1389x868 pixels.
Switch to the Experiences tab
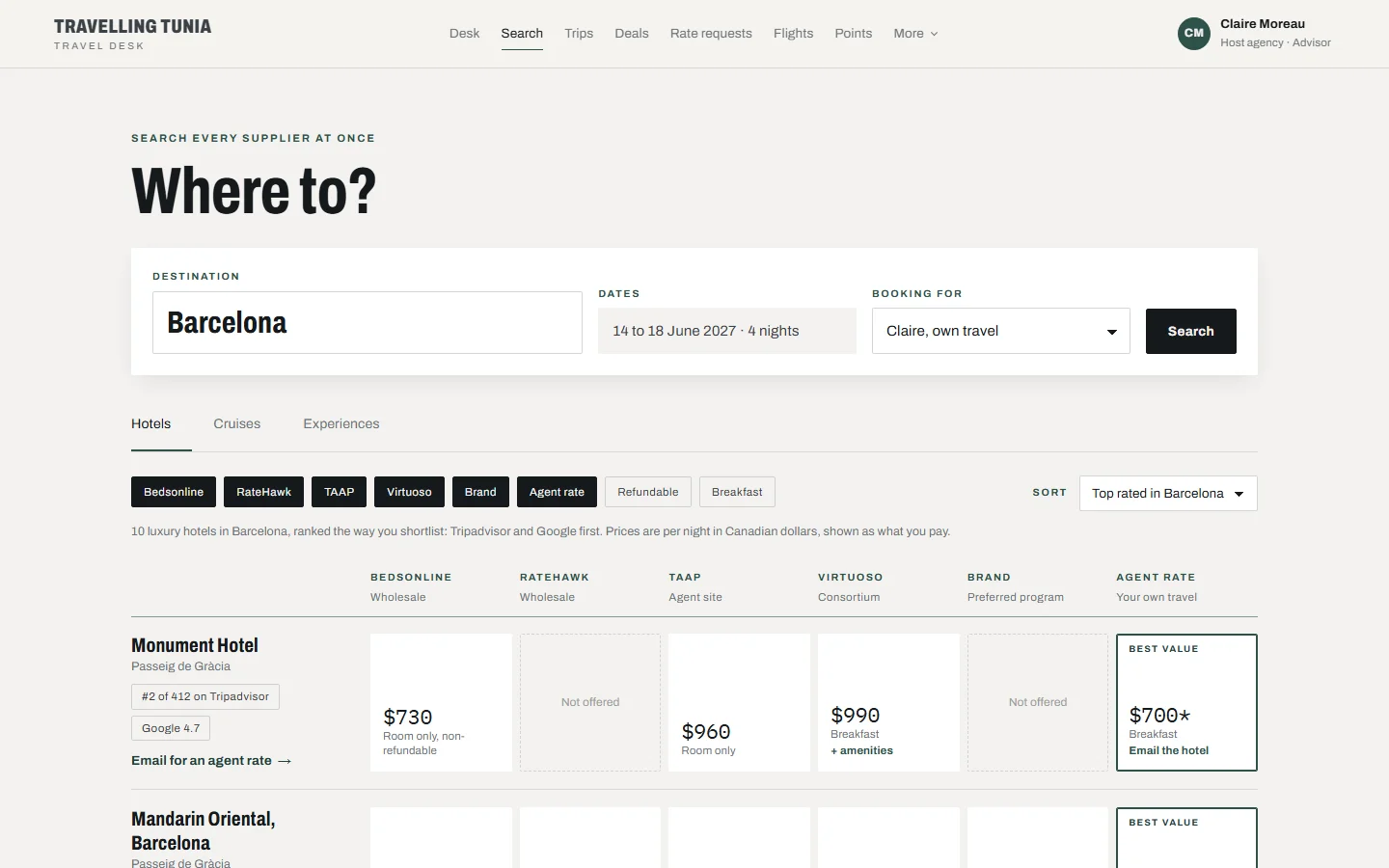341,423
